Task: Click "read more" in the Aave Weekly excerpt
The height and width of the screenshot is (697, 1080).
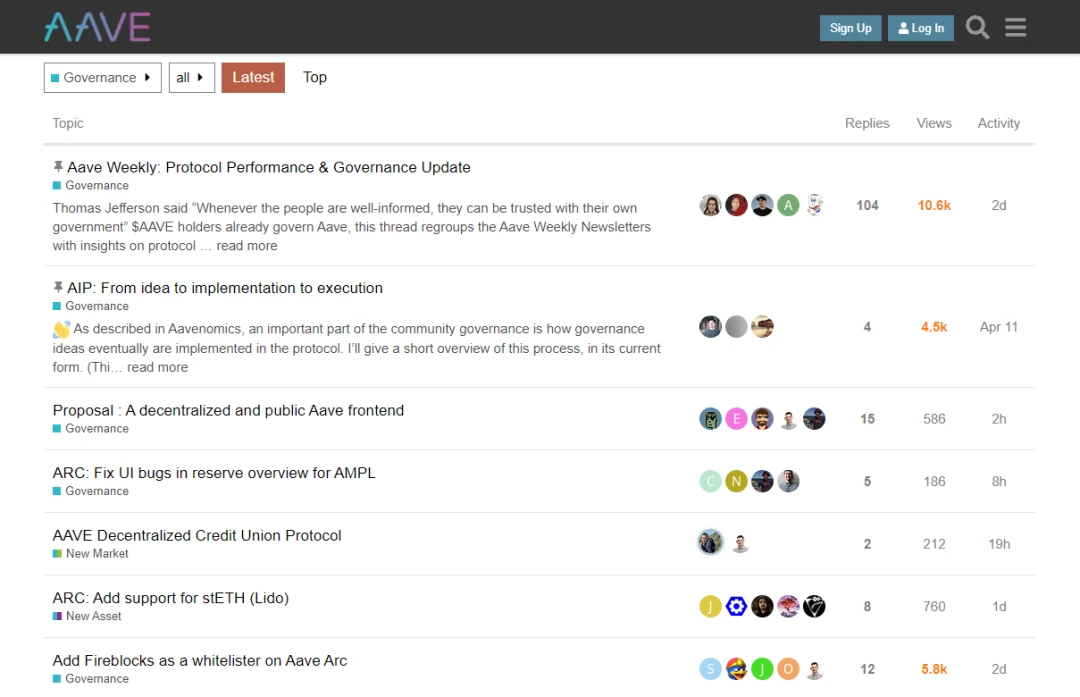Action: 247,246
